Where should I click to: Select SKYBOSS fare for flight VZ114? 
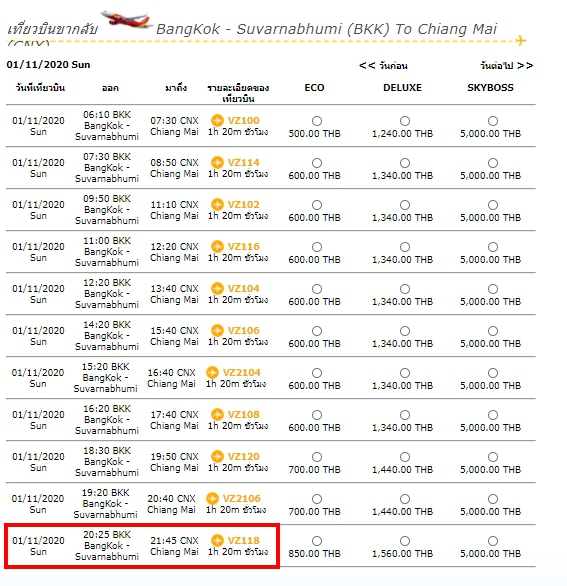(x=493, y=163)
